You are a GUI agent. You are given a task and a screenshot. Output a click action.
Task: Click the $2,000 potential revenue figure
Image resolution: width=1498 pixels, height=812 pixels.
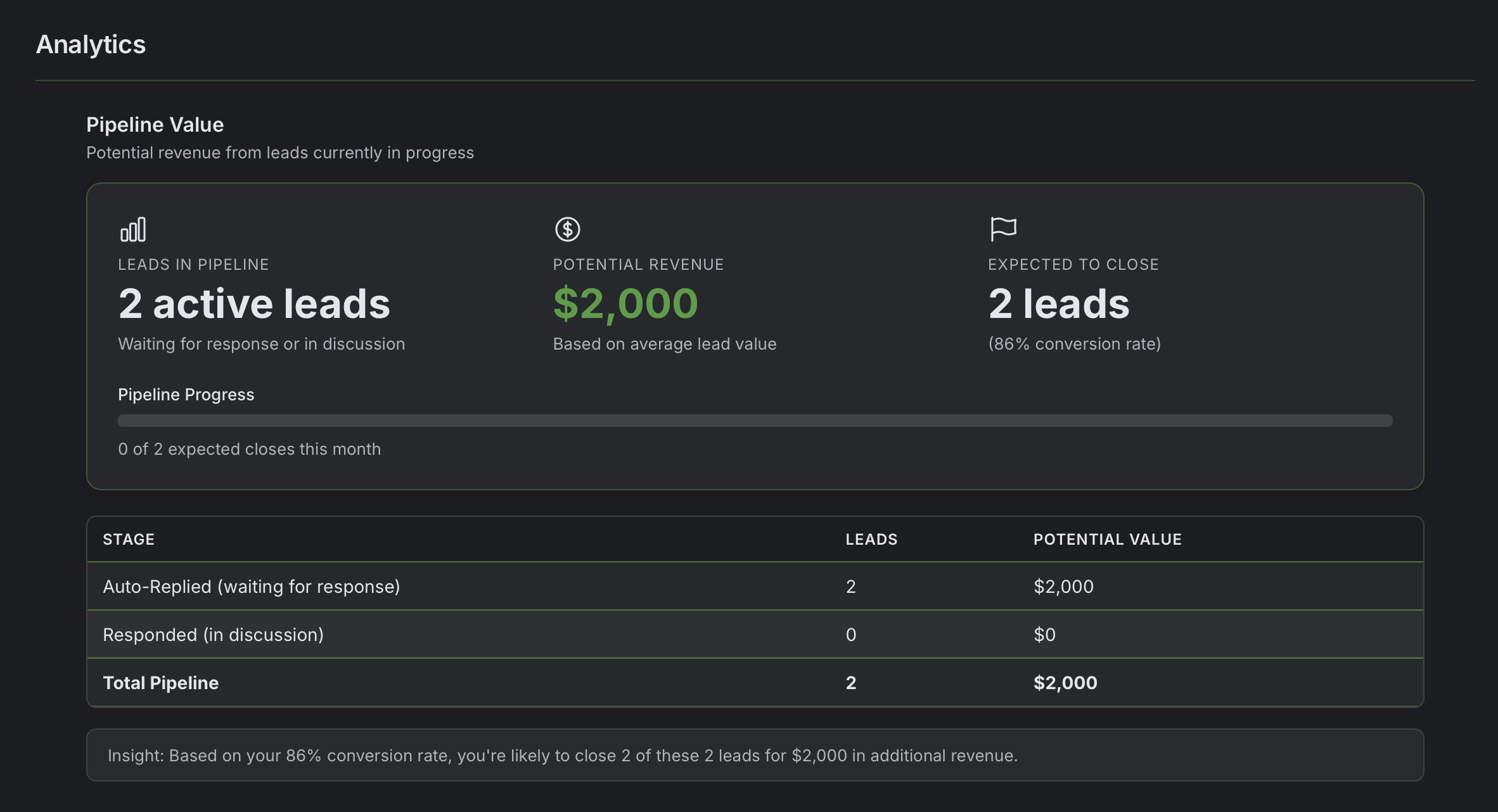pos(626,303)
